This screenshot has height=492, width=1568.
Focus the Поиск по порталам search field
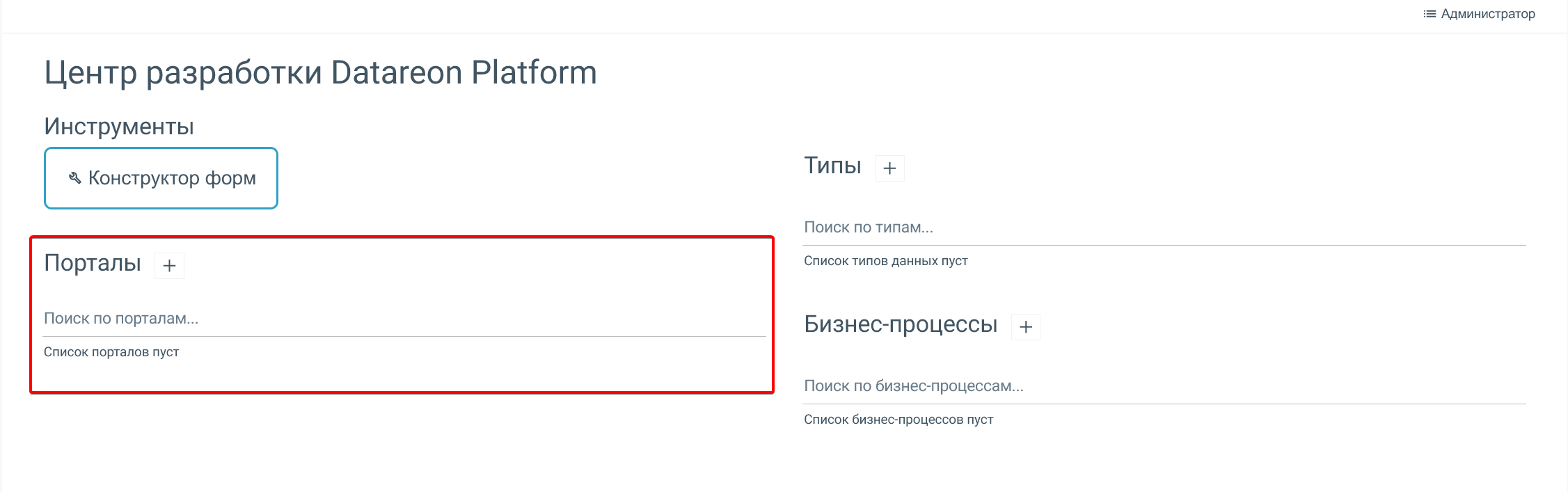tap(404, 319)
